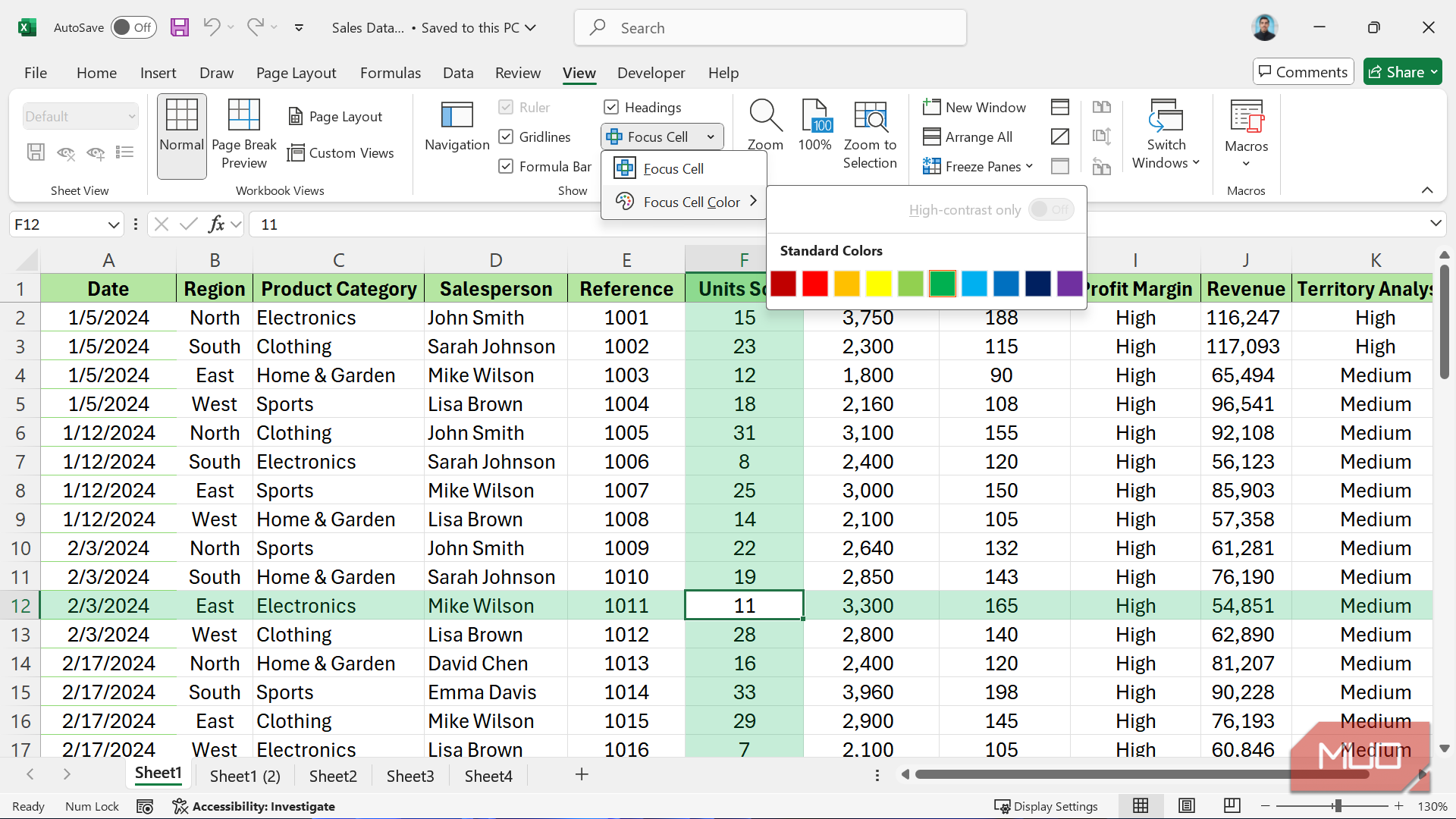Open the Zoom dialog magnifier
The image size is (1456, 819).
tap(765, 126)
